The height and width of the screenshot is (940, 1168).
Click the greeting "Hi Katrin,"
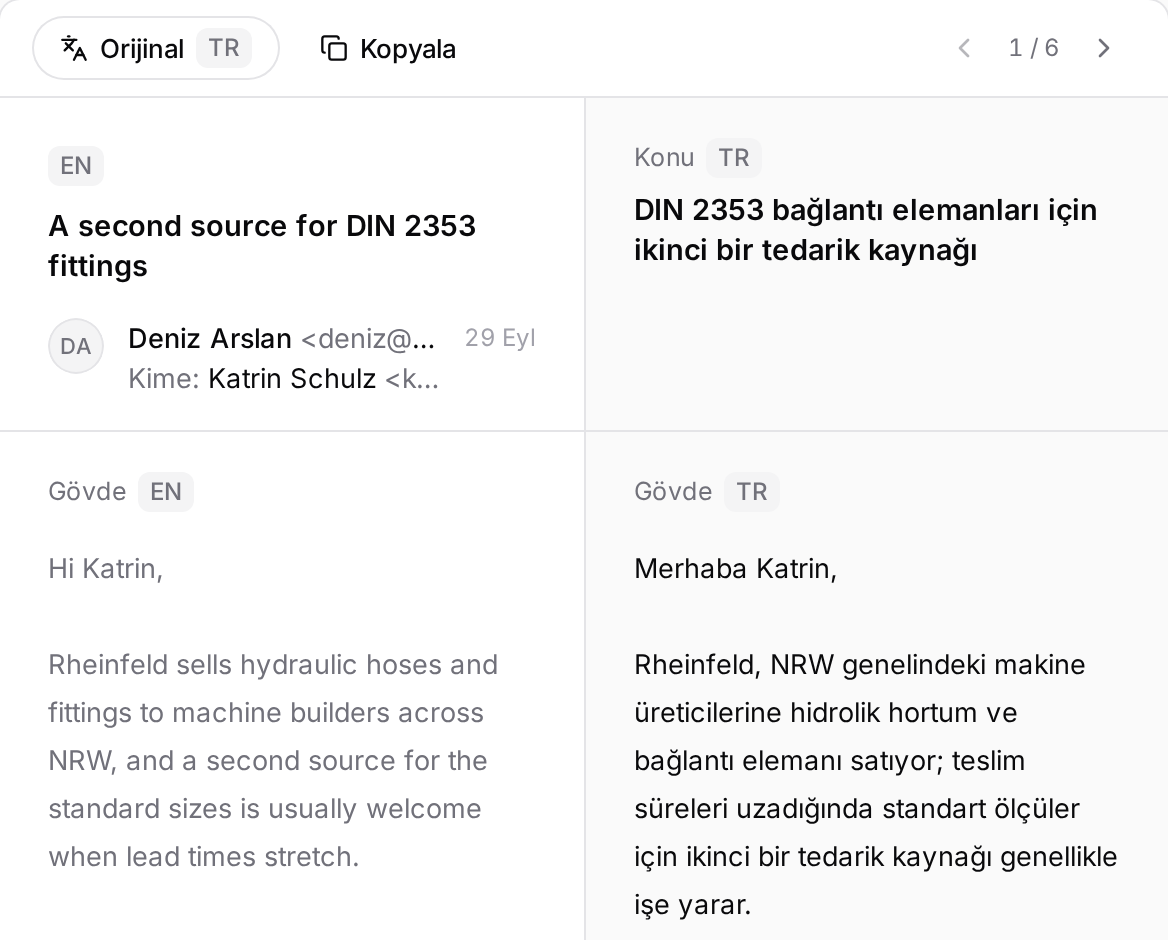click(106, 569)
